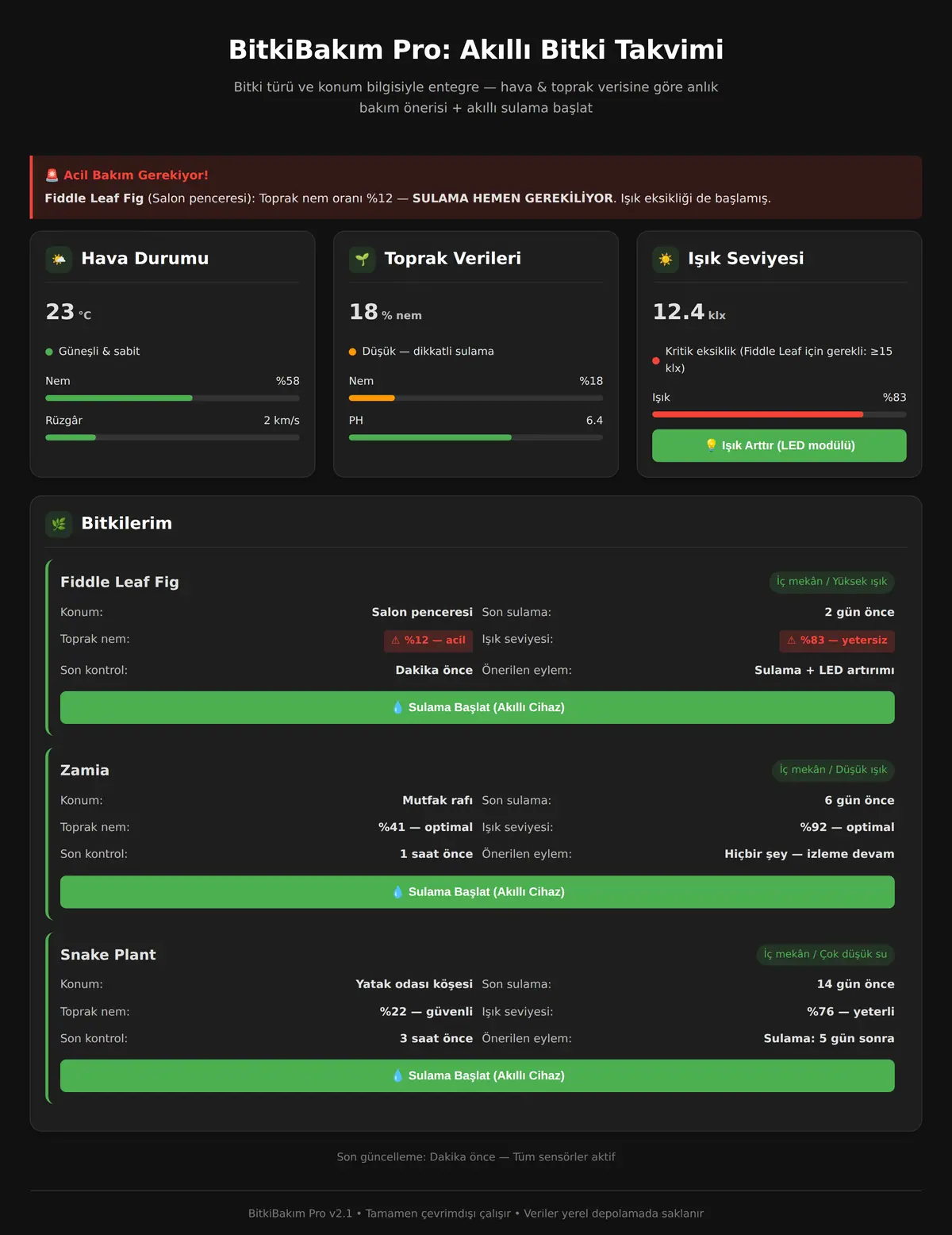Select the Zamia plant title

pos(85,770)
